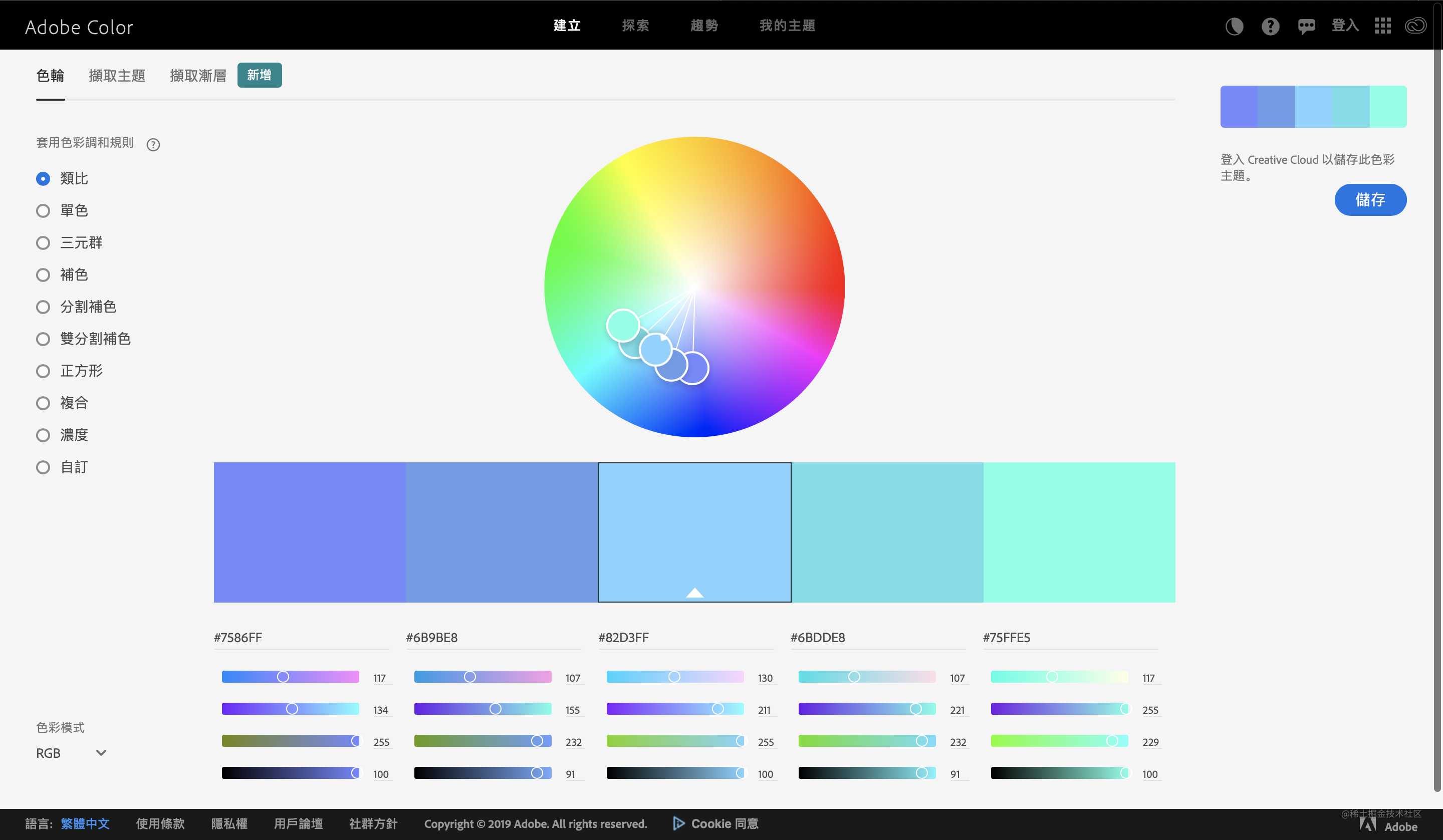This screenshot has height=840, width=1443.
Task: Open the apps grid icon
Action: [1382, 26]
